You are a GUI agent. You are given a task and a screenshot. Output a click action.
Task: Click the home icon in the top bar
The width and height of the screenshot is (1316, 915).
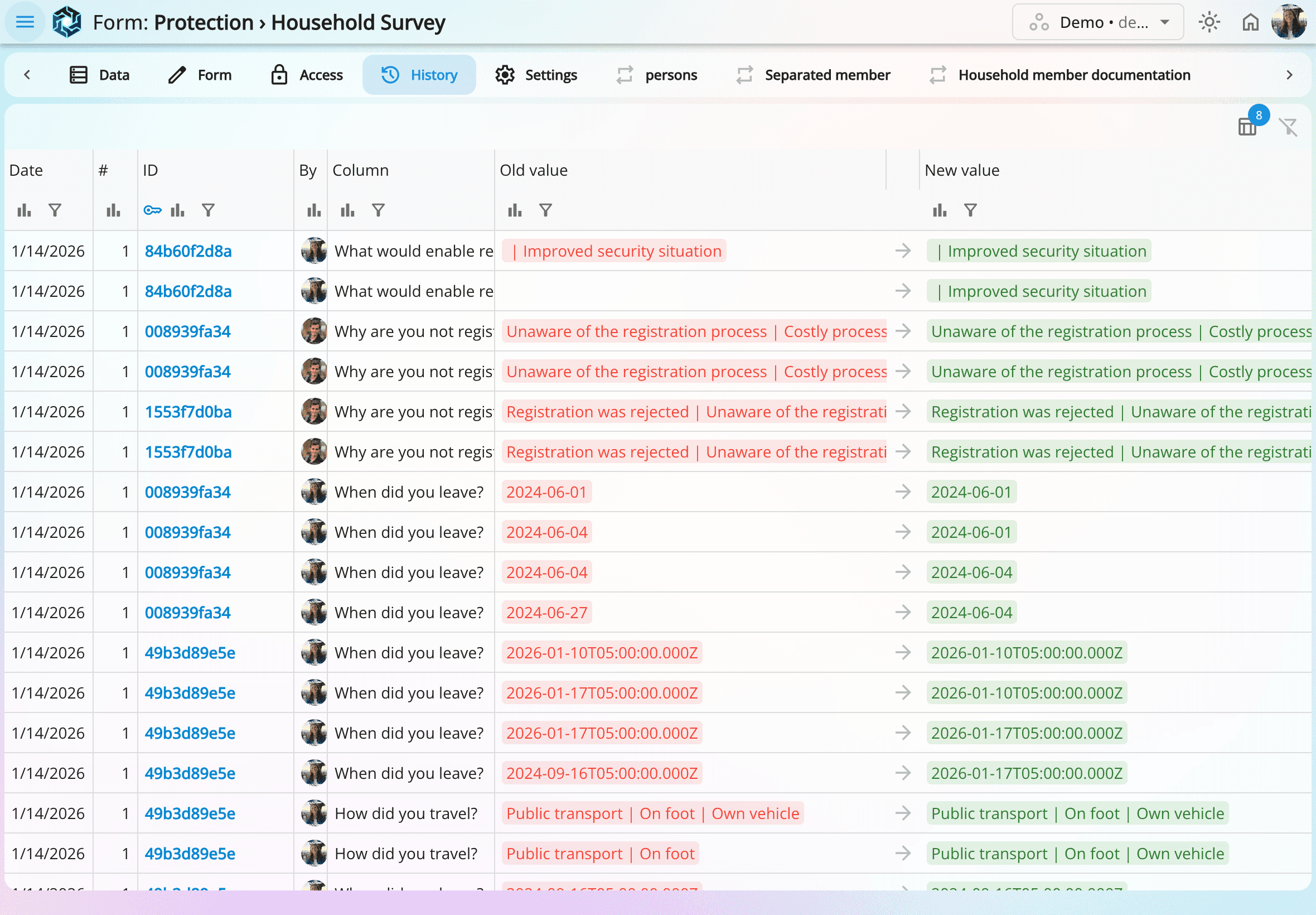point(1250,21)
